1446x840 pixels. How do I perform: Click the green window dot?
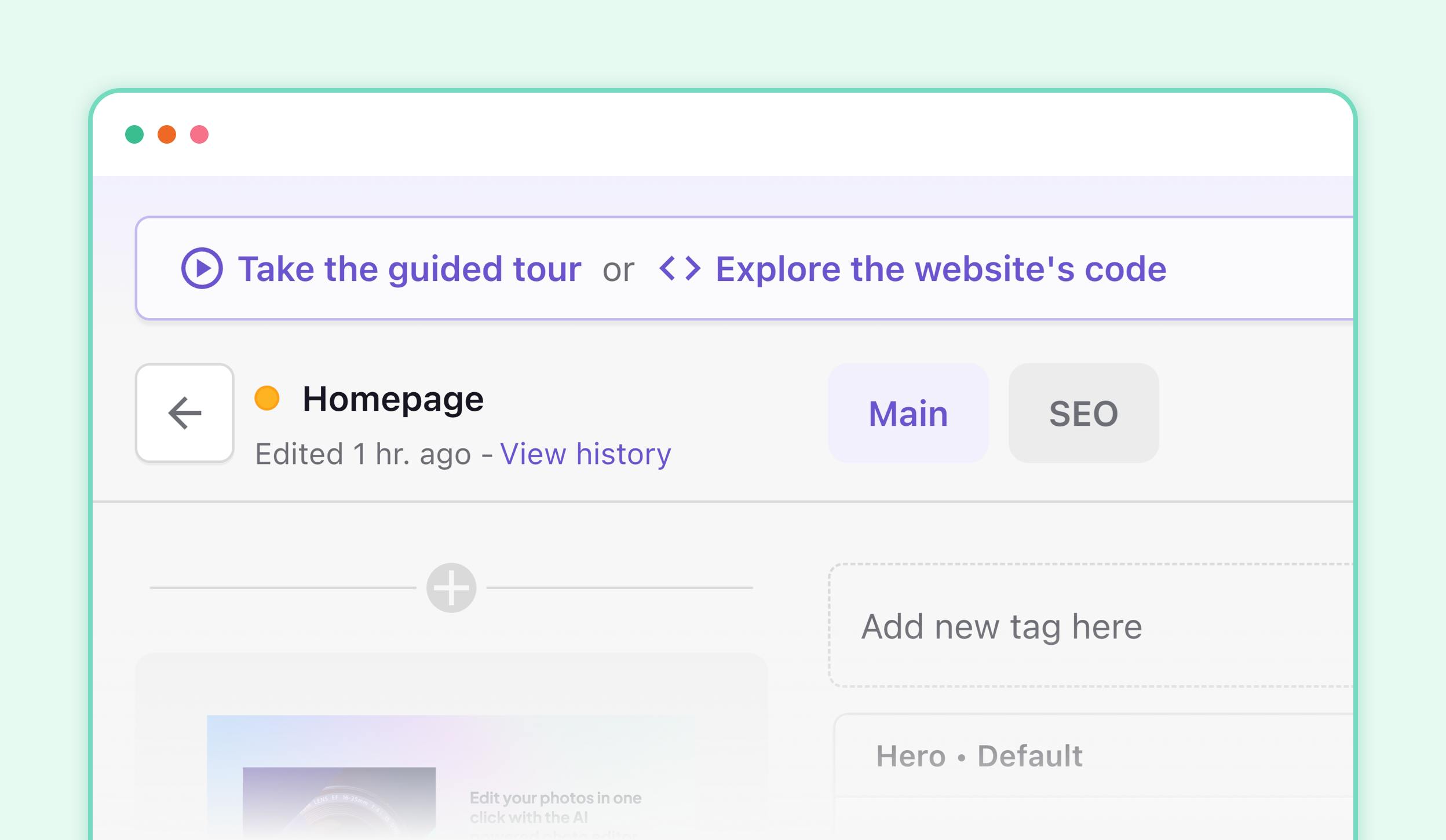point(134,134)
